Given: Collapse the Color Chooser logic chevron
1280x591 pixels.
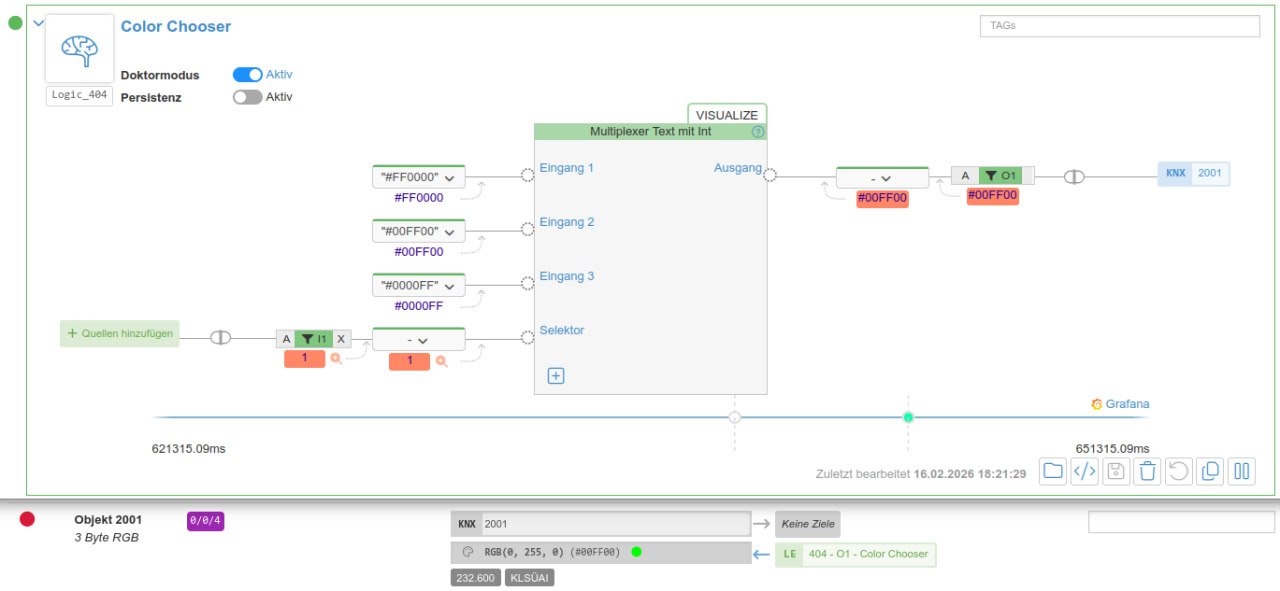Looking at the screenshot, I should [x=39, y=22].
